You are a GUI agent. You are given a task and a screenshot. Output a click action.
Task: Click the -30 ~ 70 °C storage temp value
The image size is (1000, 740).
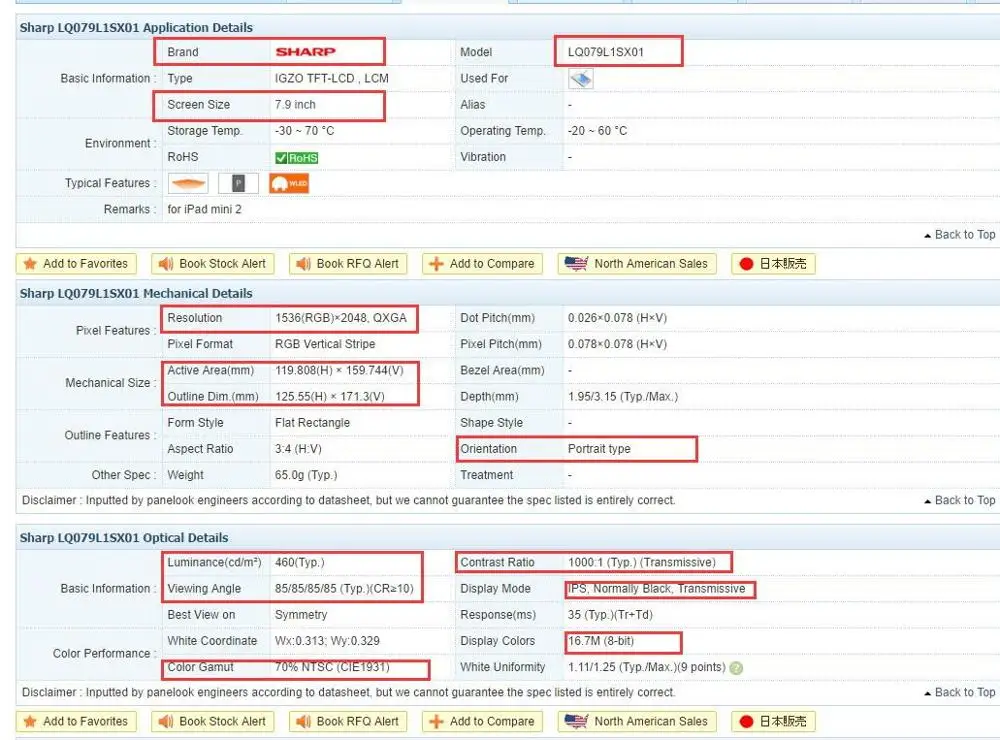point(304,131)
